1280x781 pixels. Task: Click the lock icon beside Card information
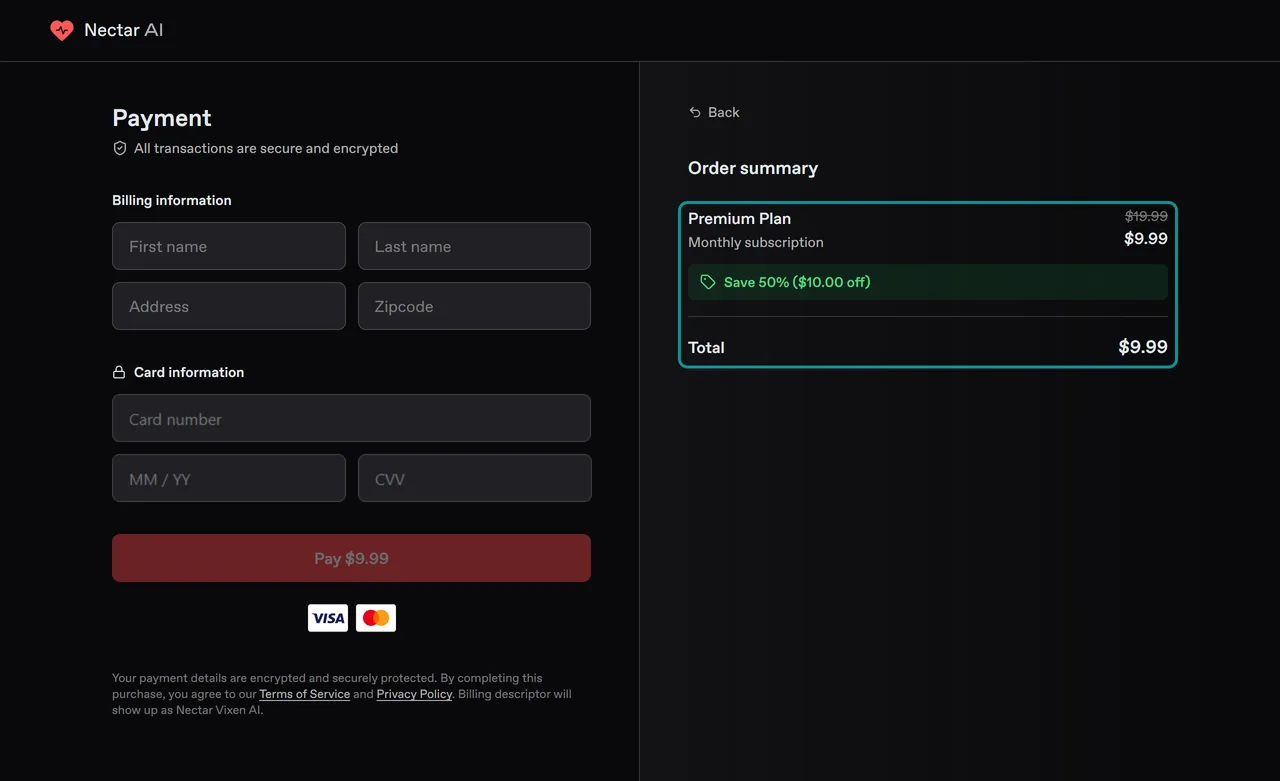(x=119, y=372)
